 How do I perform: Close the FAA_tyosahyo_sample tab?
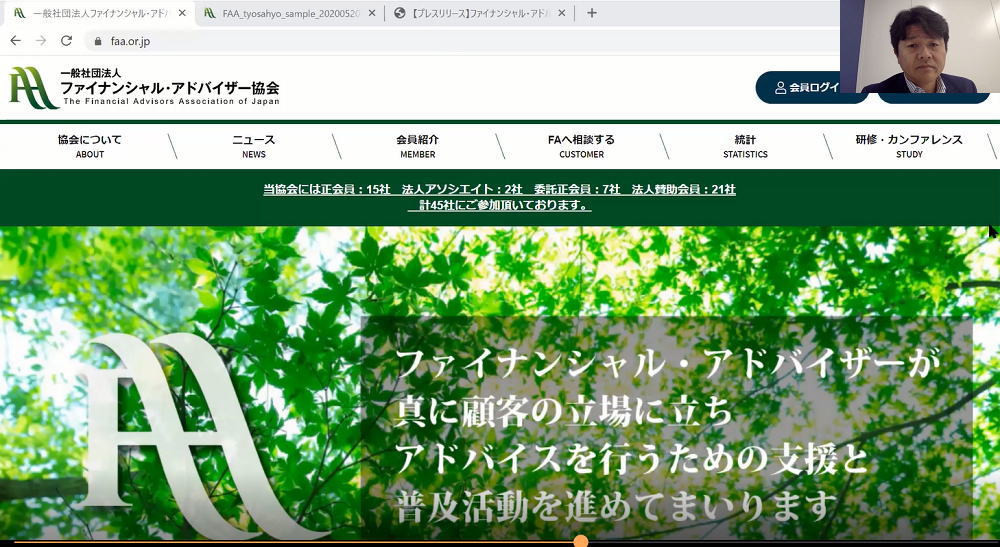[x=372, y=13]
